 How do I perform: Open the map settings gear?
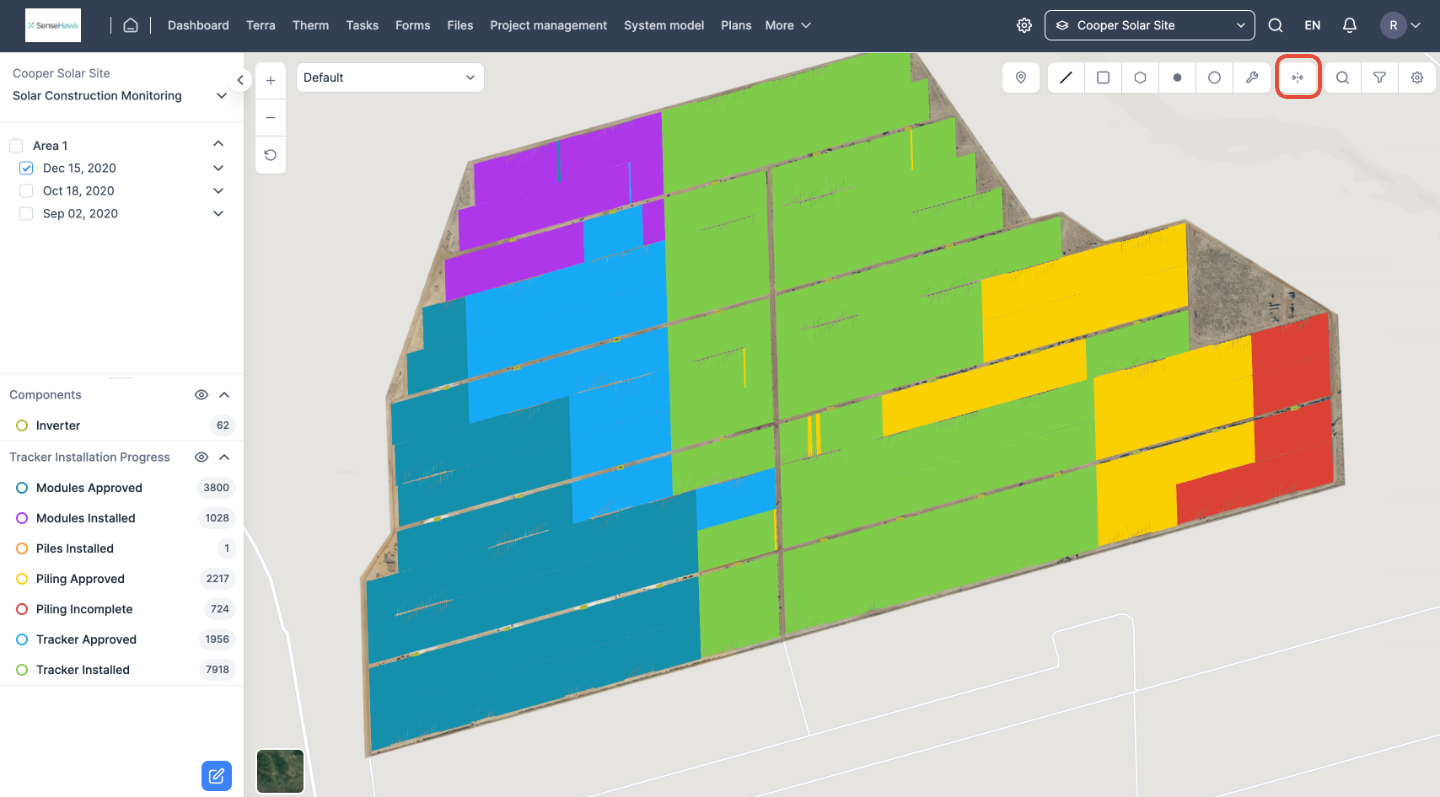tap(1417, 77)
